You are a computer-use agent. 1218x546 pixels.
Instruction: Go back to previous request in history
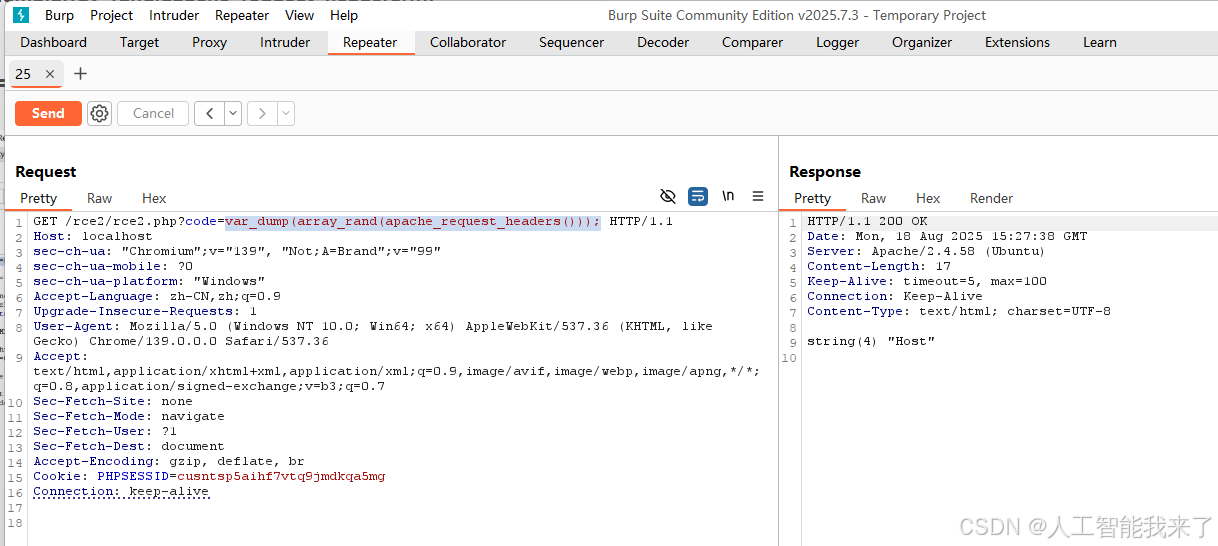click(209, 113)
